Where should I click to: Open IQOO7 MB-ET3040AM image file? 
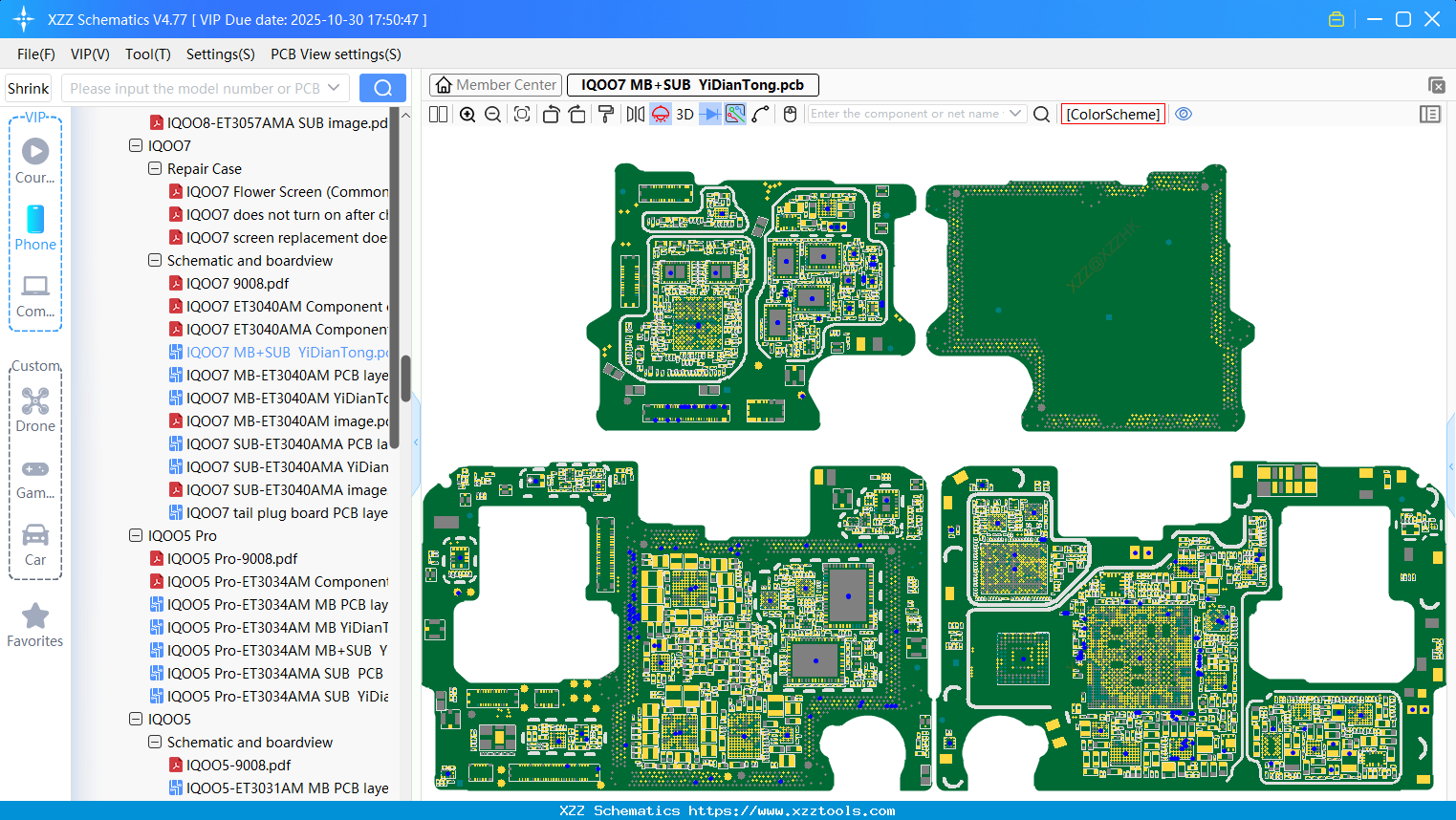coord(278,421)
